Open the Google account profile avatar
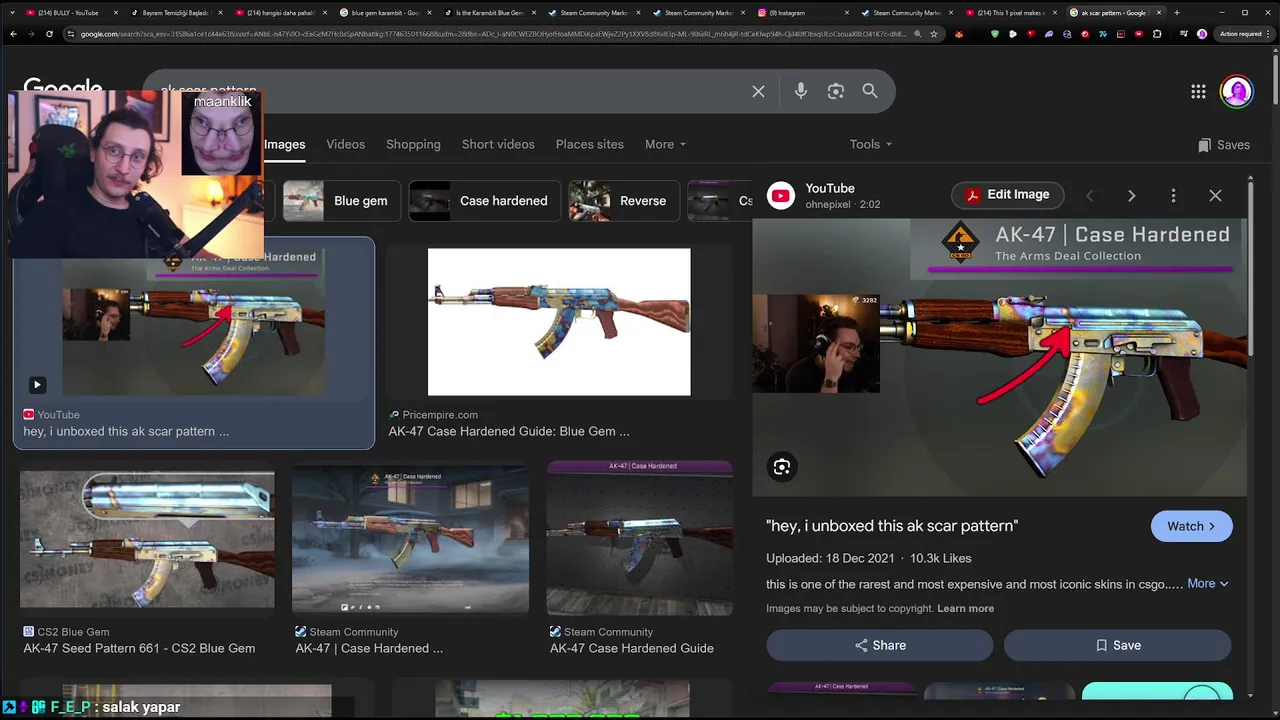Viewport: 1280px width, 720px height. (x=1236, y=91)
